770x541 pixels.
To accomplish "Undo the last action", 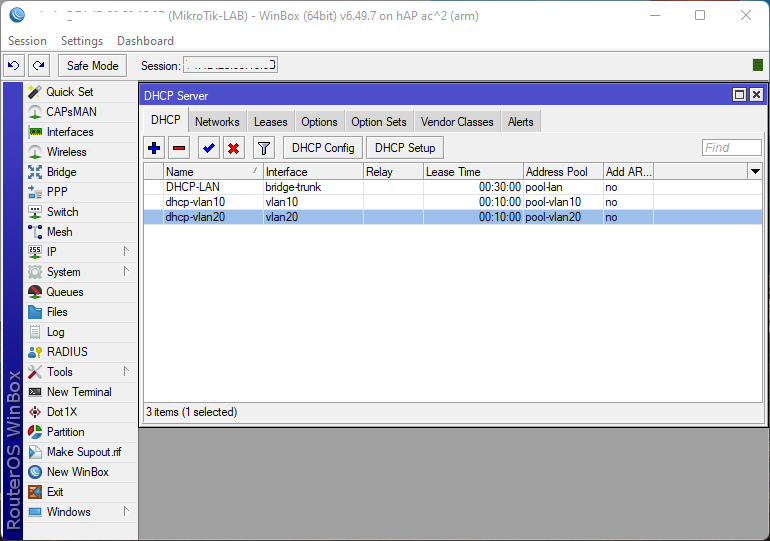I will click(x=14, y=66).
